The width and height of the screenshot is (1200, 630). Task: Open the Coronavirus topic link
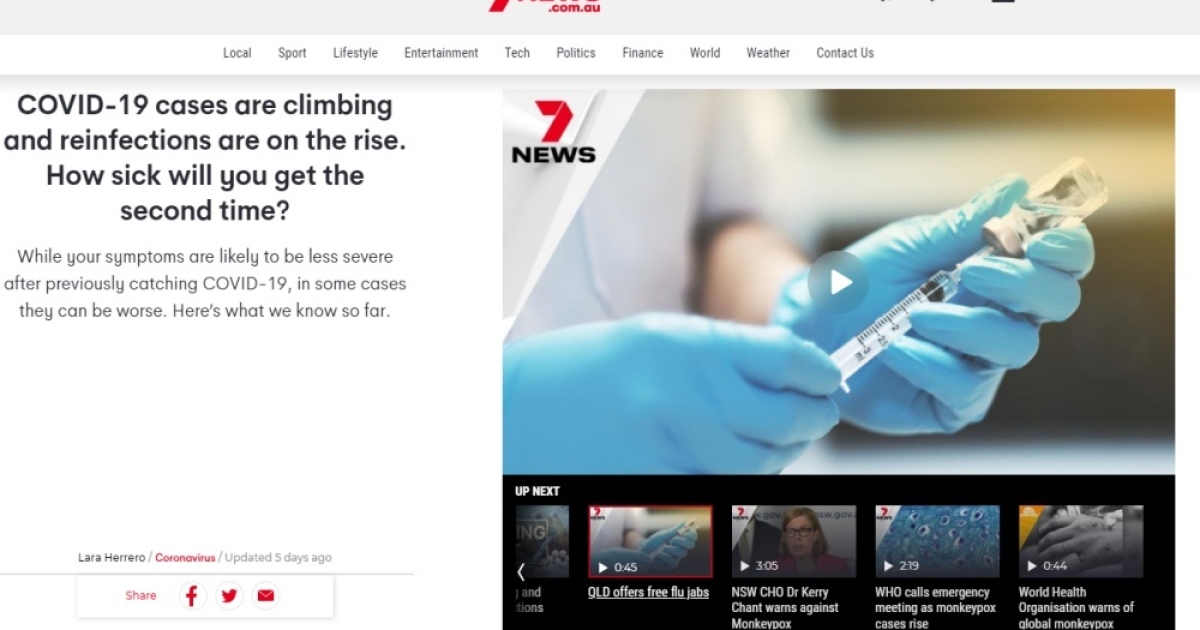coord(185,558)
